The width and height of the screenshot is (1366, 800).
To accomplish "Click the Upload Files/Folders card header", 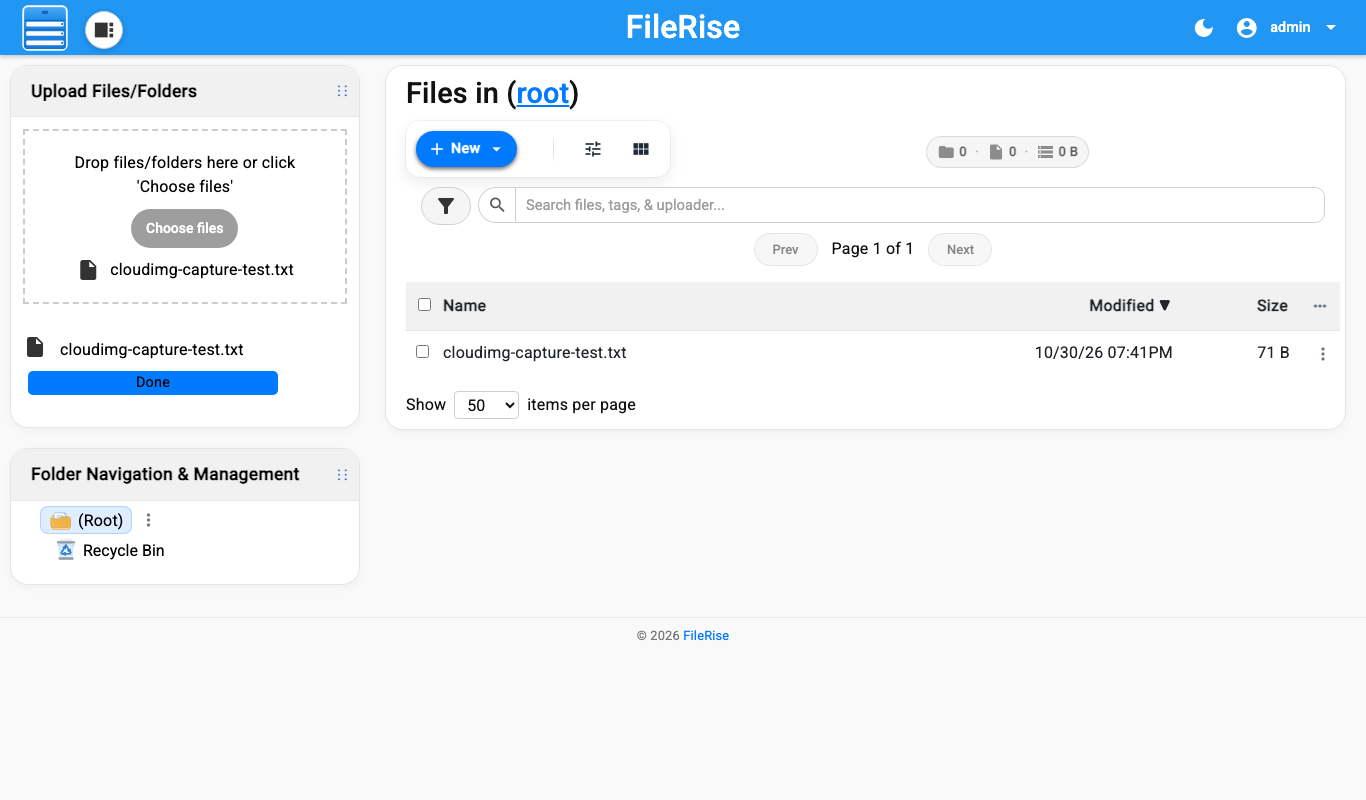I will pyautogui.click(x=185, y=91).
